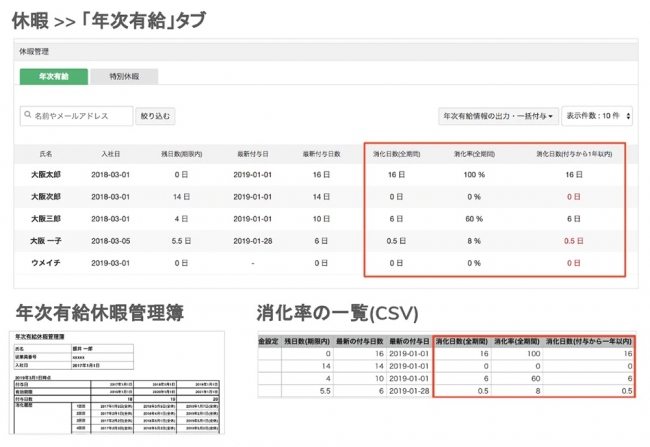Viewport: 650px width, 447px height.
Task: Click CSV header 消化率(全期間)
Action: point(517,341)
